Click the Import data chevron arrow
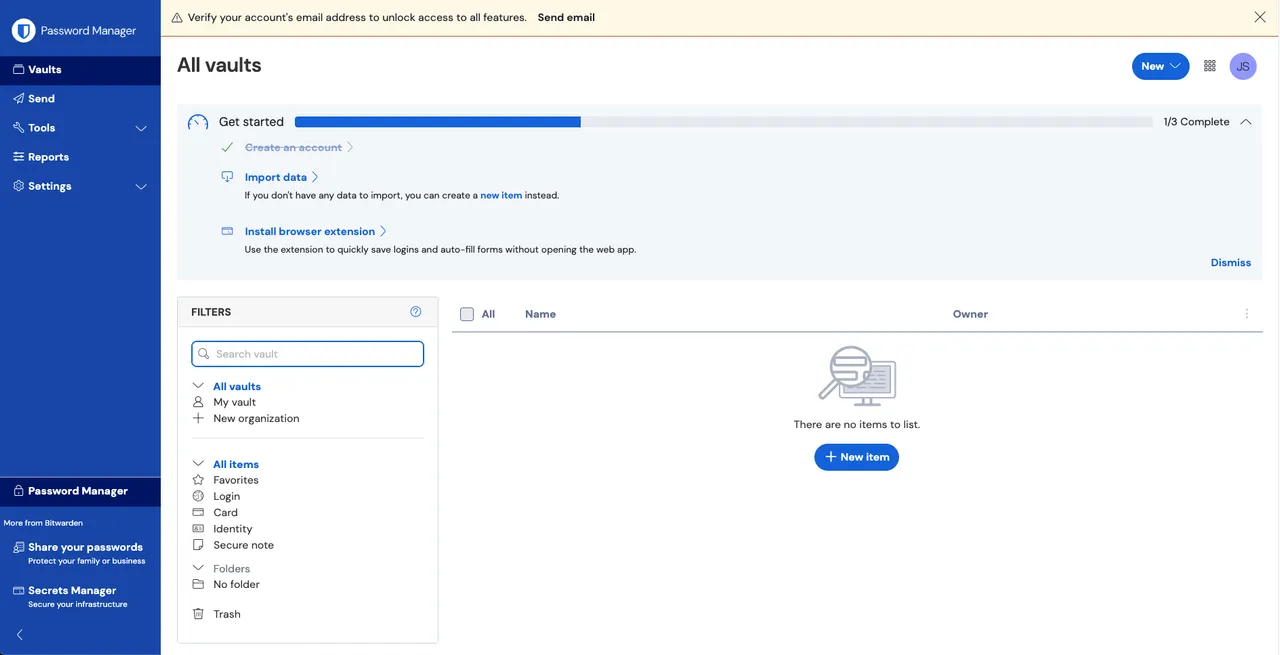The image size is (1280, 655). click(315, 177)
